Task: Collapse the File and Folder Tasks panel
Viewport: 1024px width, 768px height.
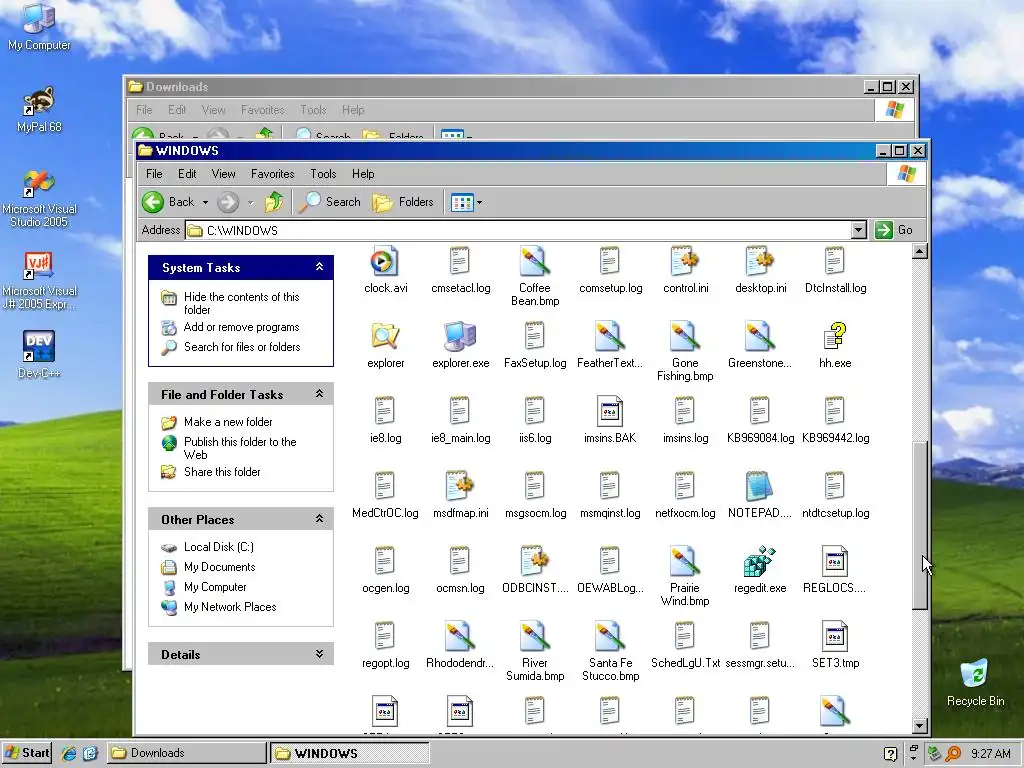Action: [x=319, y=394]
